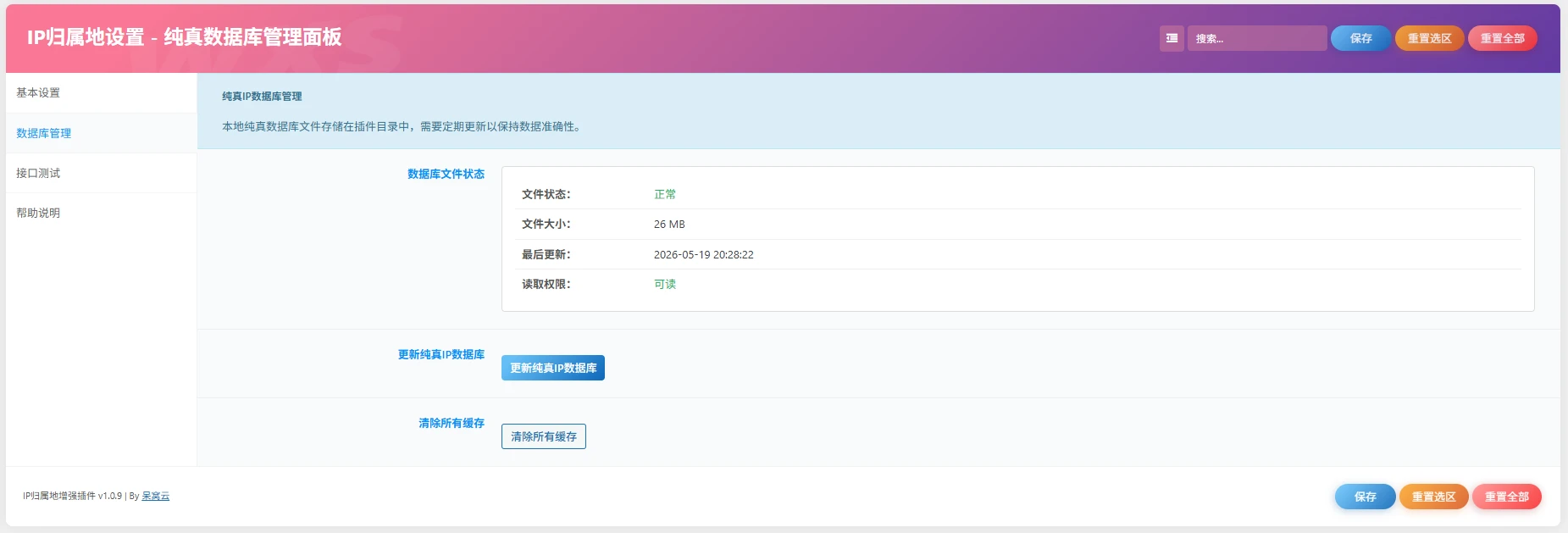Click the footer 重置选区 button

coord(1433,497)
